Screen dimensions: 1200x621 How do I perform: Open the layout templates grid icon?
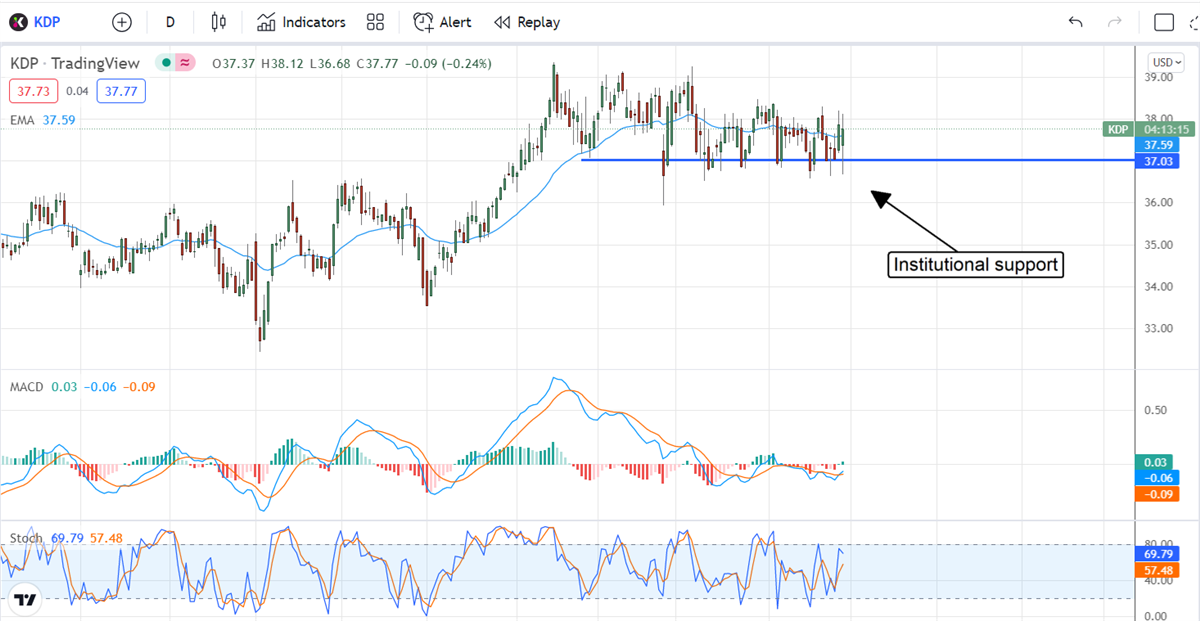[375, 22]
